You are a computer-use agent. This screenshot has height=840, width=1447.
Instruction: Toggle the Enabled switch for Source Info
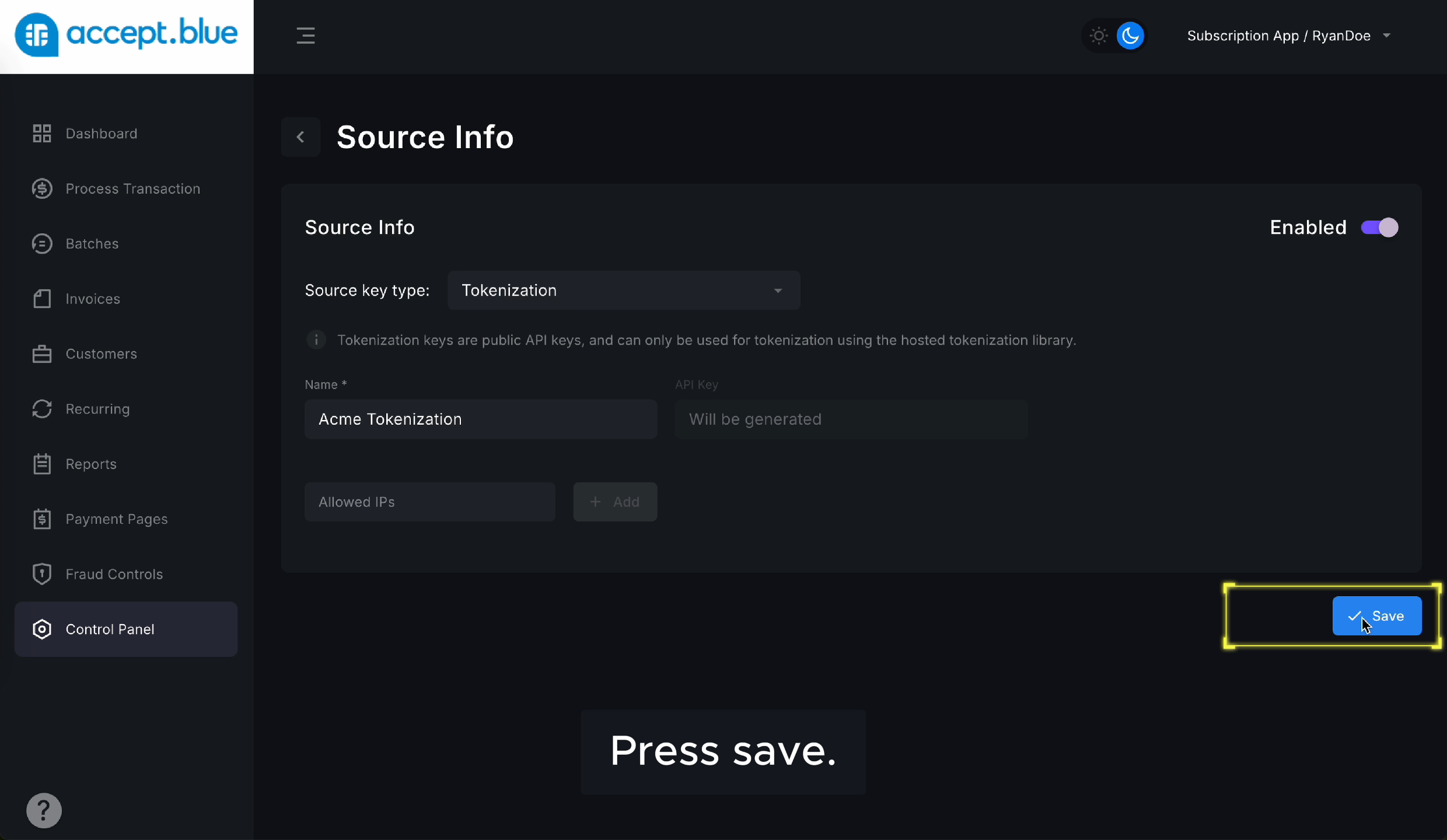tap(1379, 227)
